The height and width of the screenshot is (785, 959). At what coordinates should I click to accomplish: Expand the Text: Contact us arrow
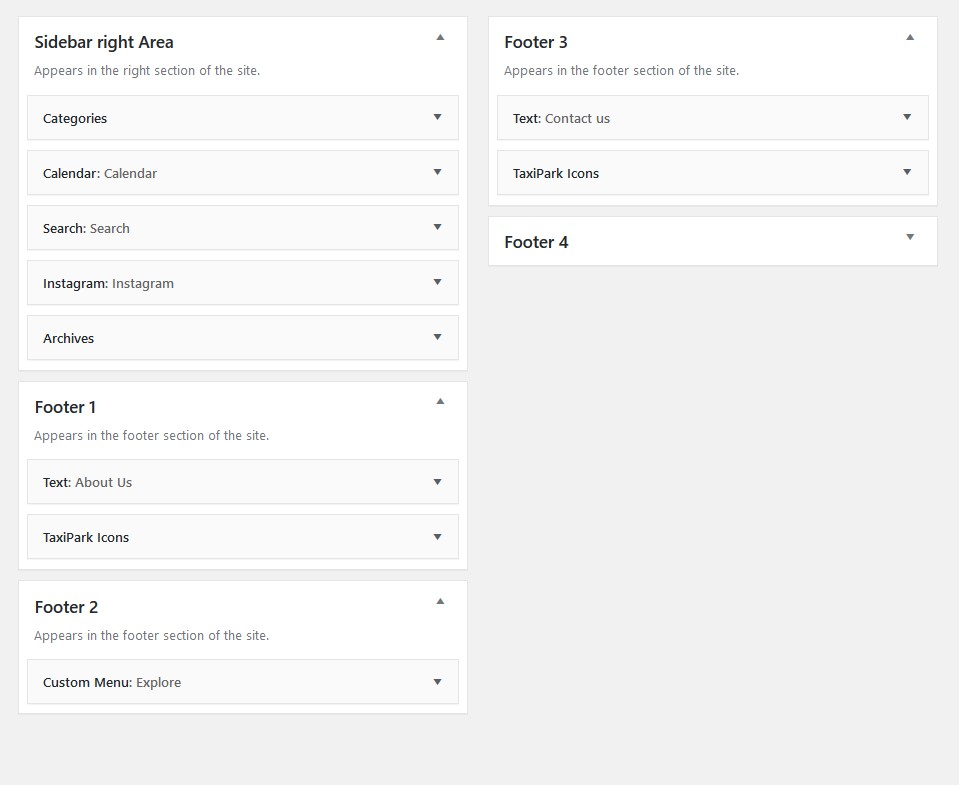tap(907, 117)
